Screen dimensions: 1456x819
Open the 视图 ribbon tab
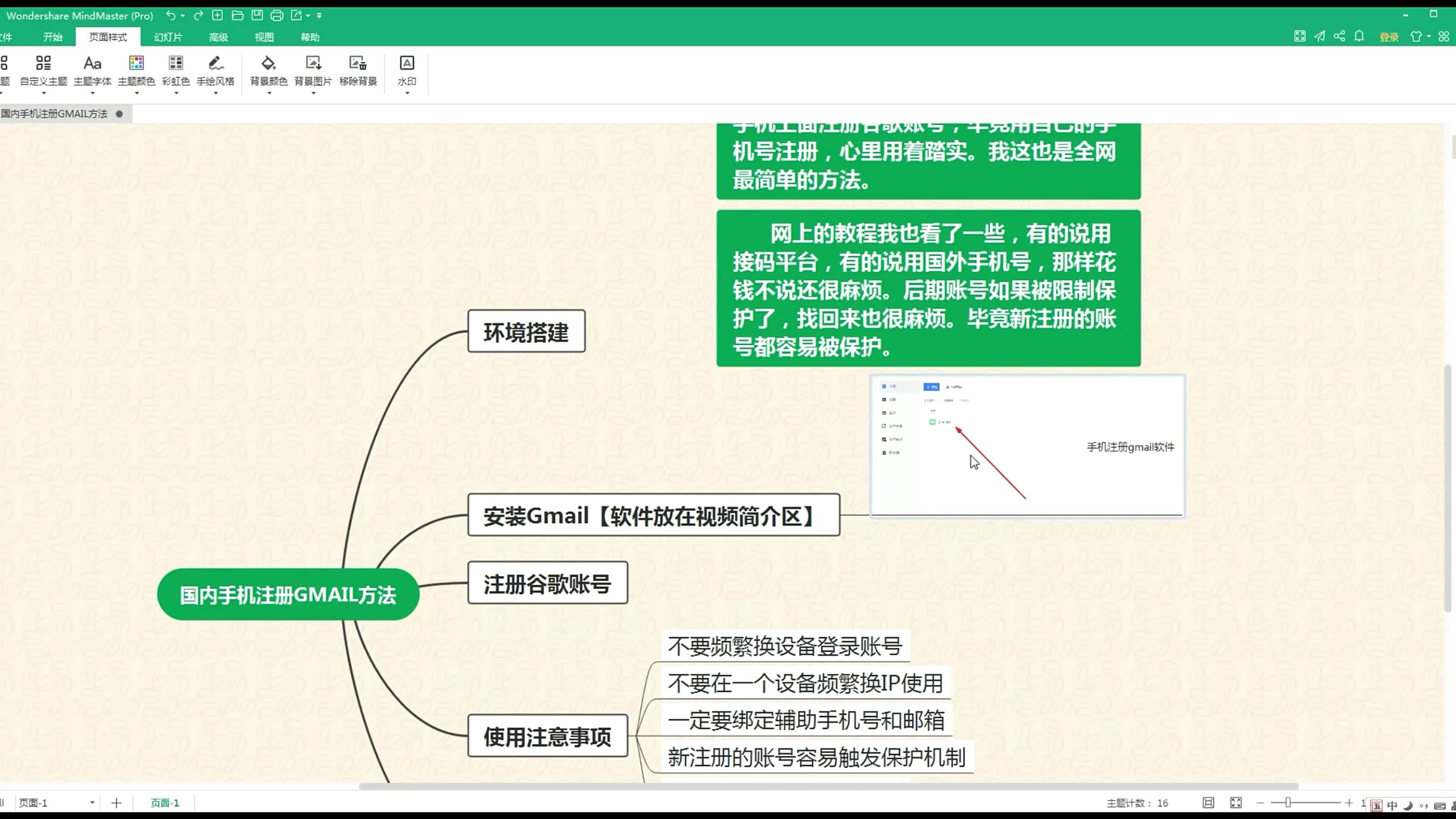pyautogui.click(x=264, y=37)
